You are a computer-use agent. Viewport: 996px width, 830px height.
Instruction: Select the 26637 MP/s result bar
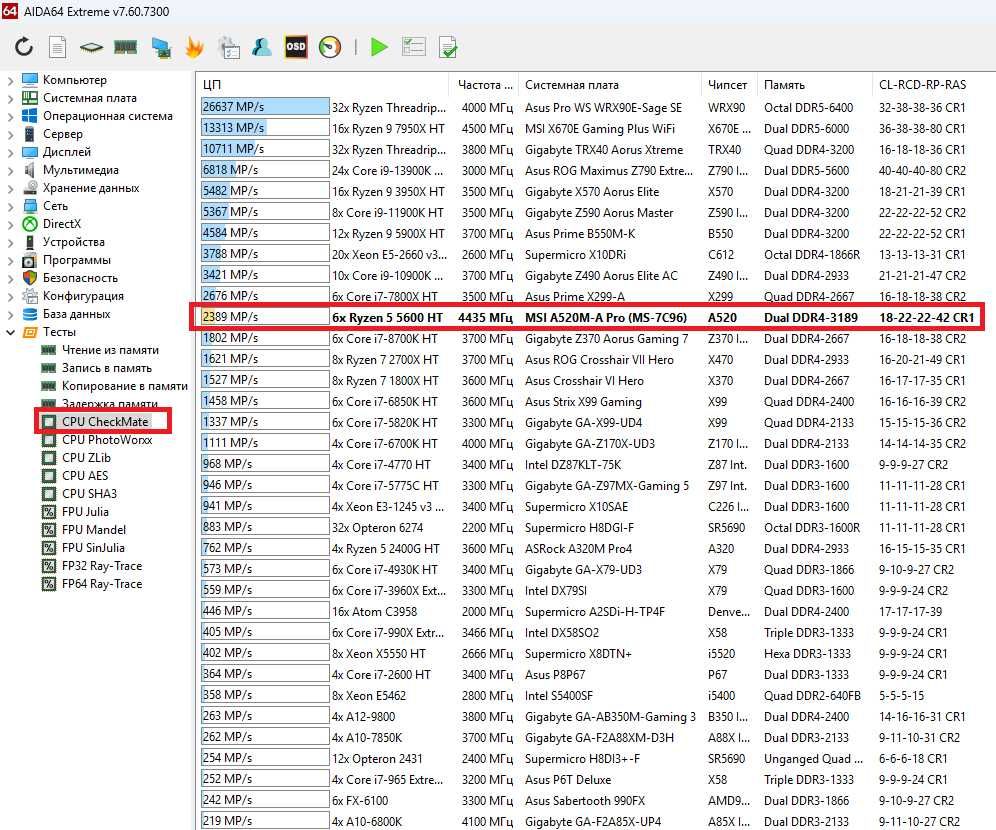tap(265, 107)
